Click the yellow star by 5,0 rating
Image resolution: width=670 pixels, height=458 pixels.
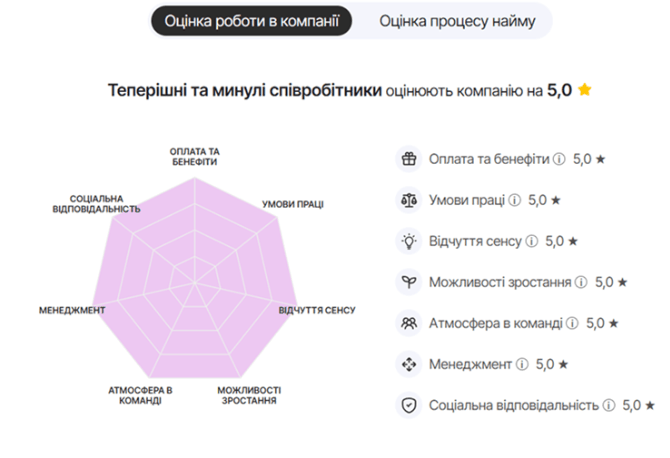click(585, 90)
